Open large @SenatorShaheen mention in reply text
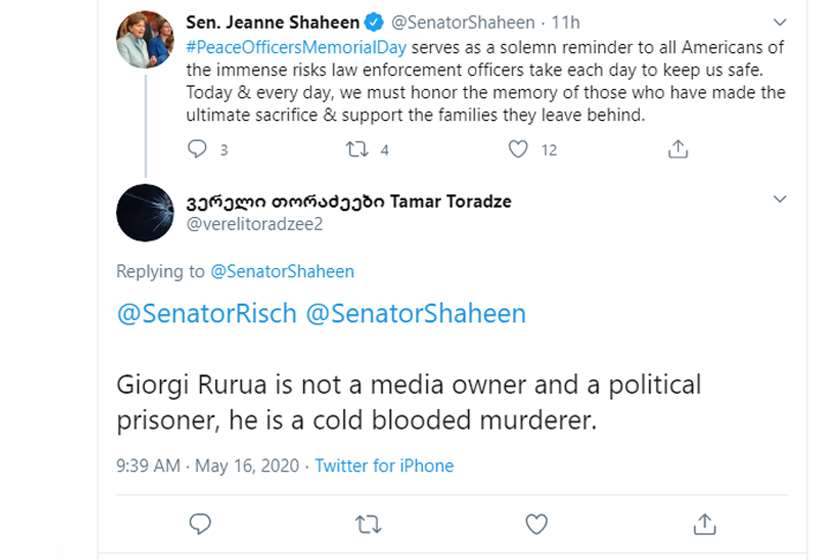This screenshot has height=560, width=840. [416, 313]
